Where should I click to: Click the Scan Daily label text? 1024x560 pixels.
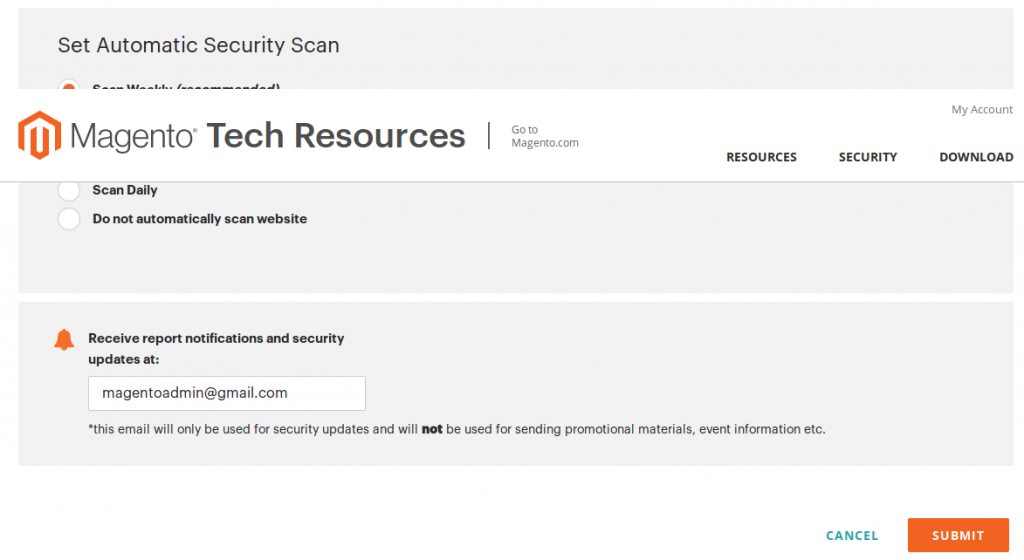point(125,190)
